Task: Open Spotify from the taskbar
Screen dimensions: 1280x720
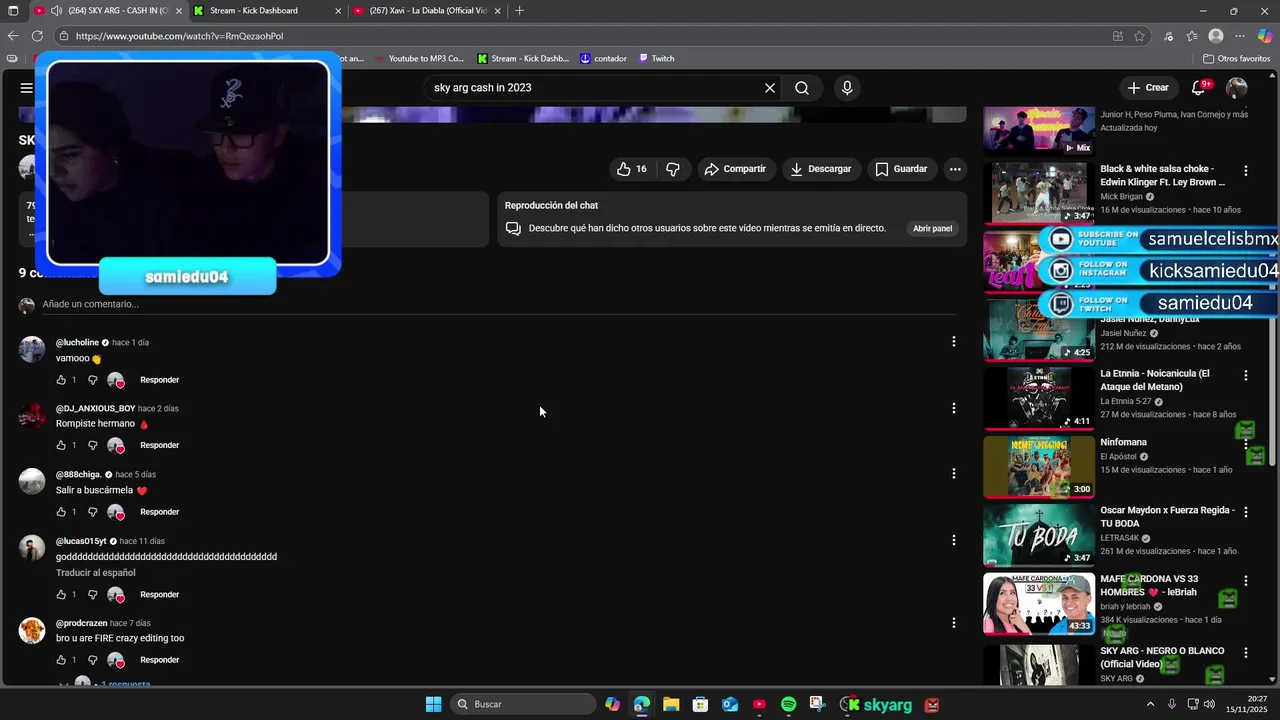Action: 788,705
